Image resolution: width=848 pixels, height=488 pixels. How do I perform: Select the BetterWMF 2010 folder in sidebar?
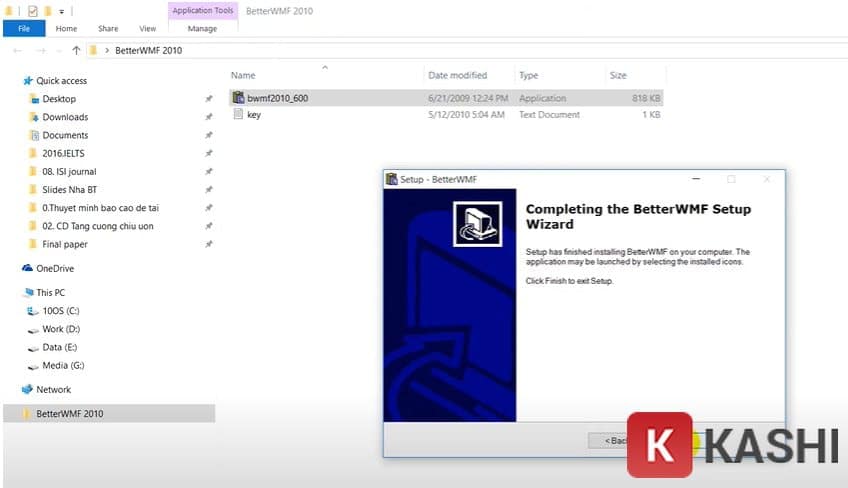tap(69, 414)
